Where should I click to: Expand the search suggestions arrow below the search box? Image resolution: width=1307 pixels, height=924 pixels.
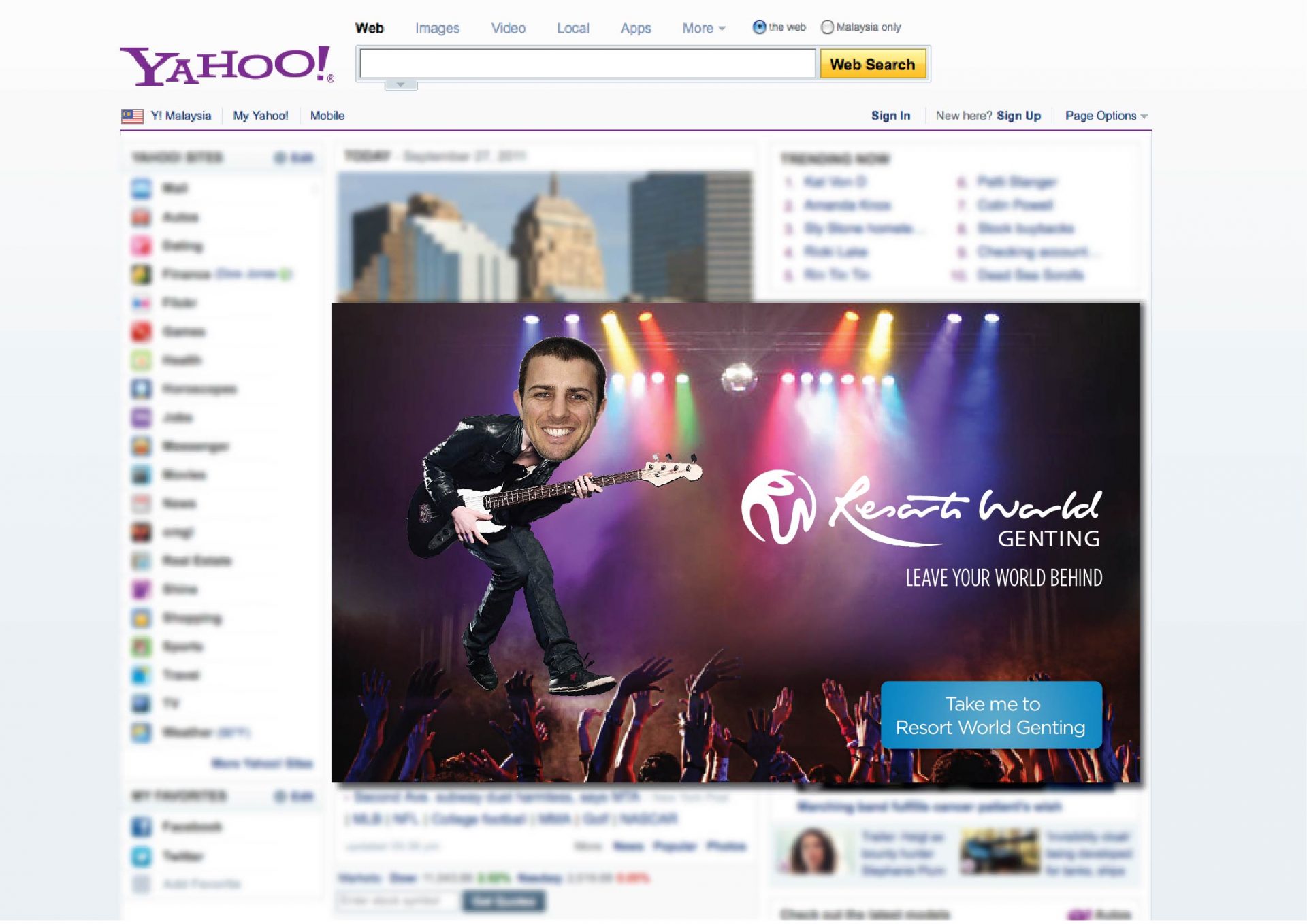point(400,85)
